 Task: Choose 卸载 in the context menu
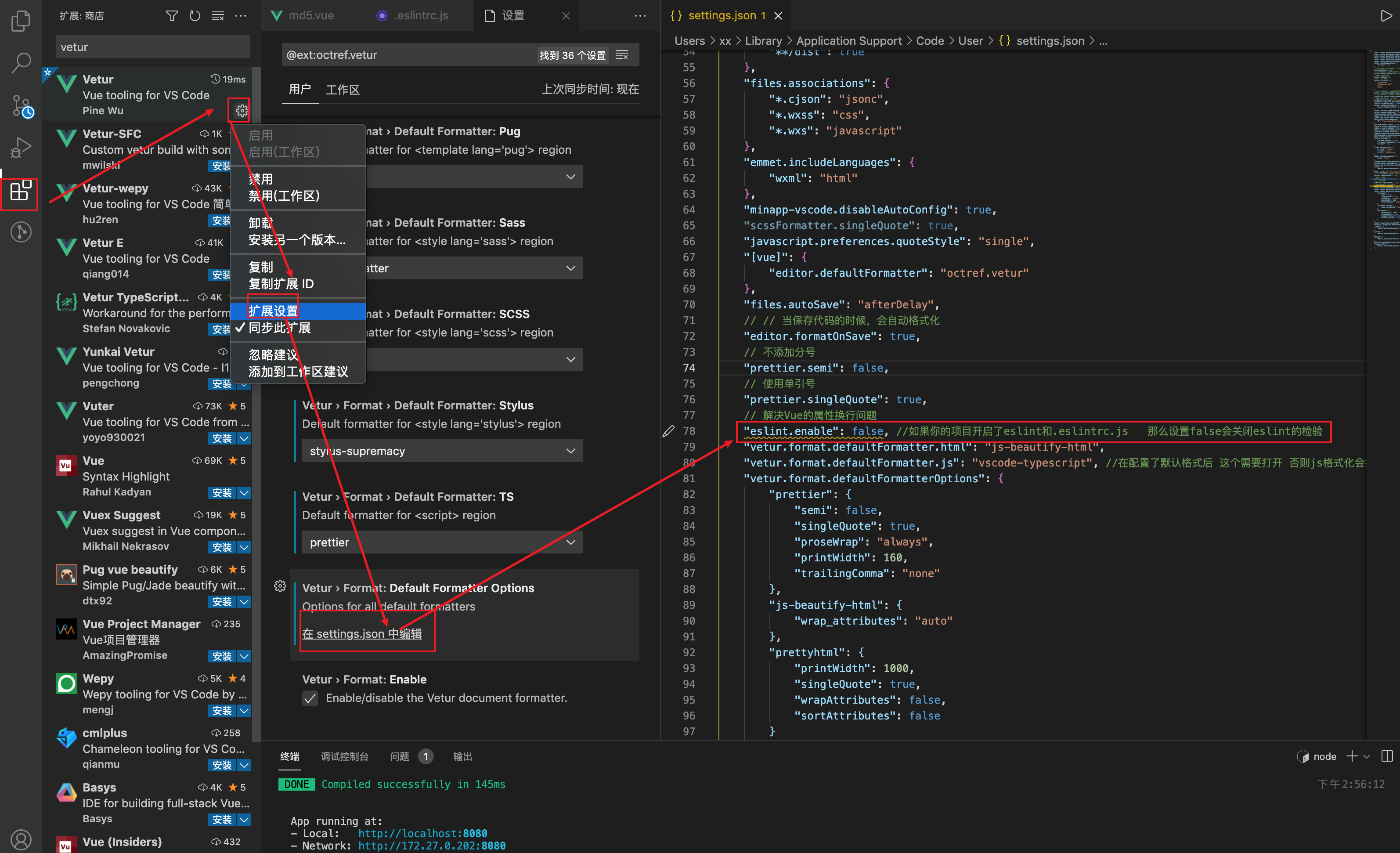[298, 223]
